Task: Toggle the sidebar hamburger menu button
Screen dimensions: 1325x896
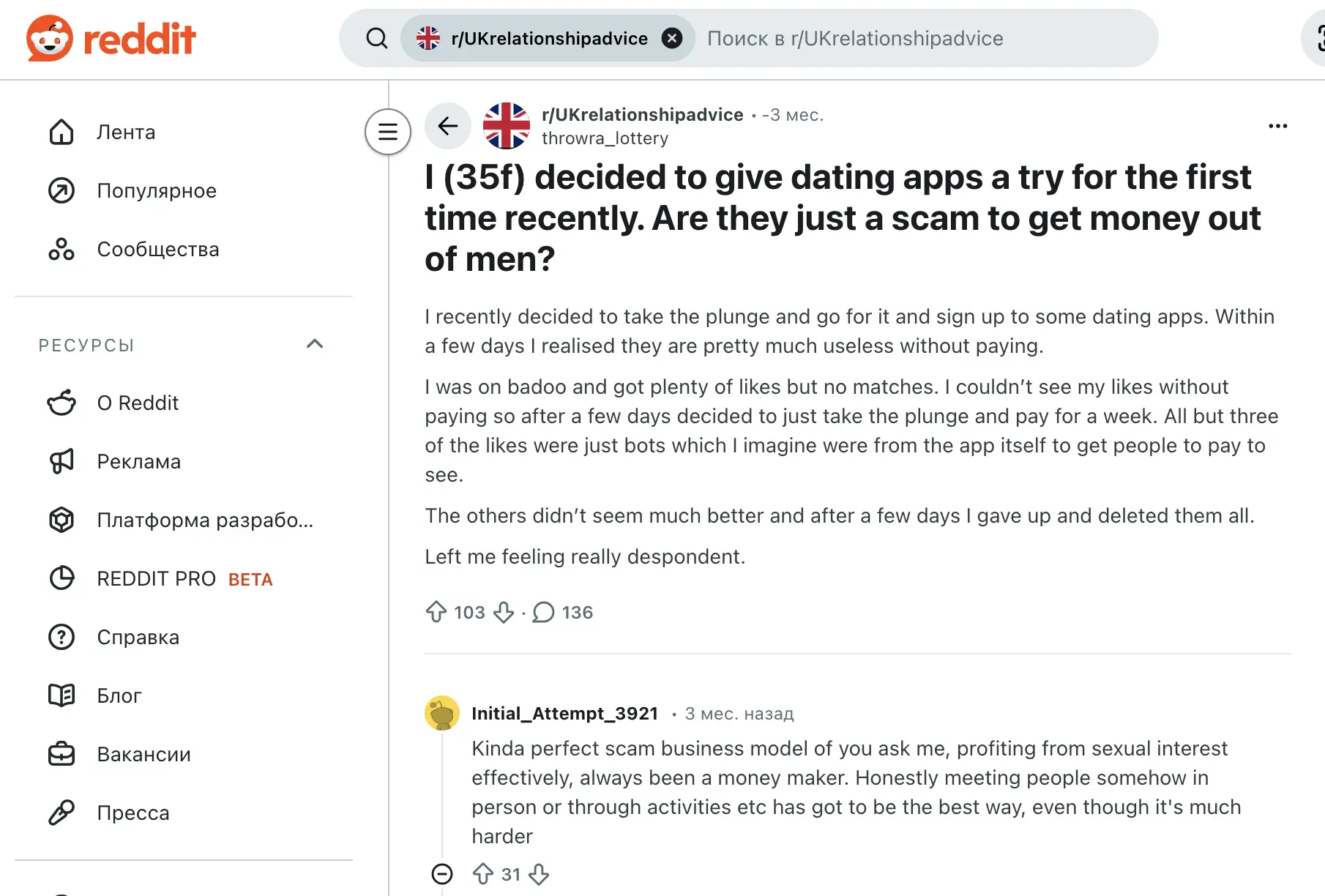Action: [x=388, y=132]
